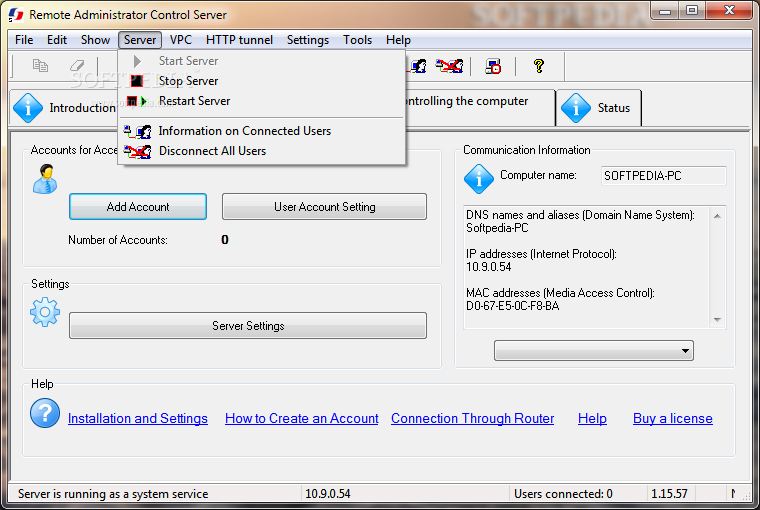Click the server stop toolbar icon

(x=493, y=66)
